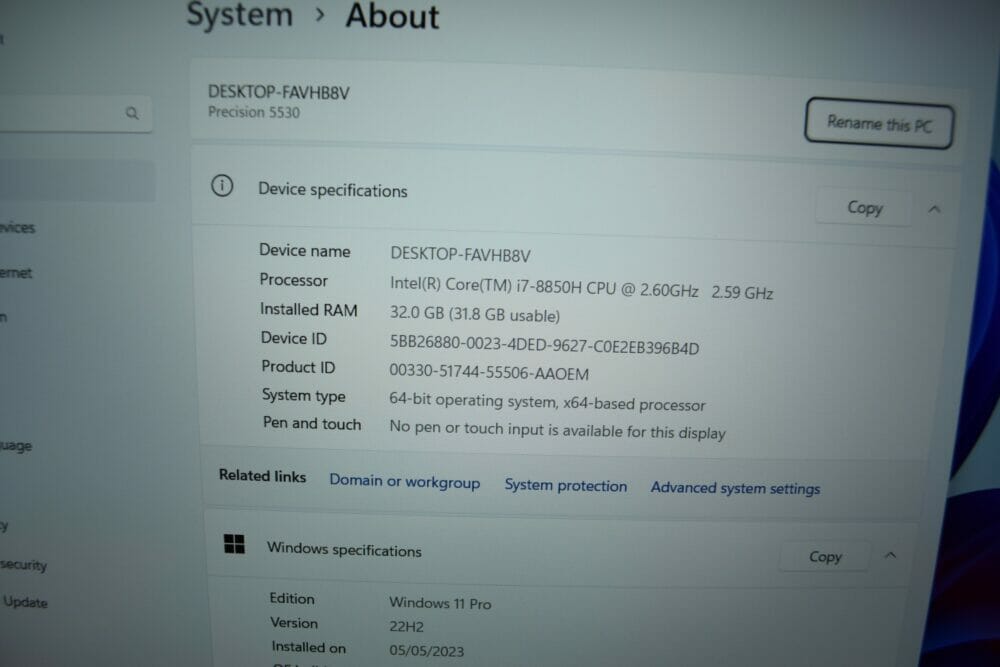Click the Installed RAM label
Screen dimensions: 1000x667
309,310
